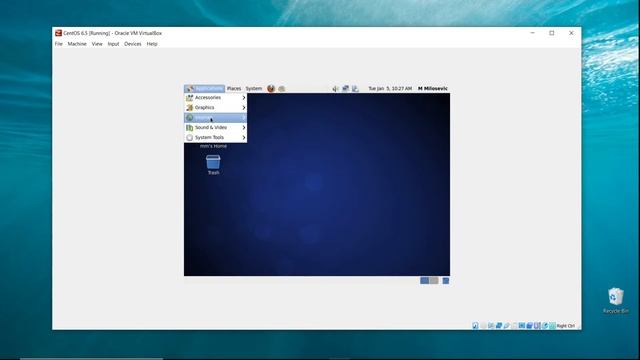This screenshot has width=640, height=360.
Task: Open the volume speaker icon in panel
Action: coord(335,89)
